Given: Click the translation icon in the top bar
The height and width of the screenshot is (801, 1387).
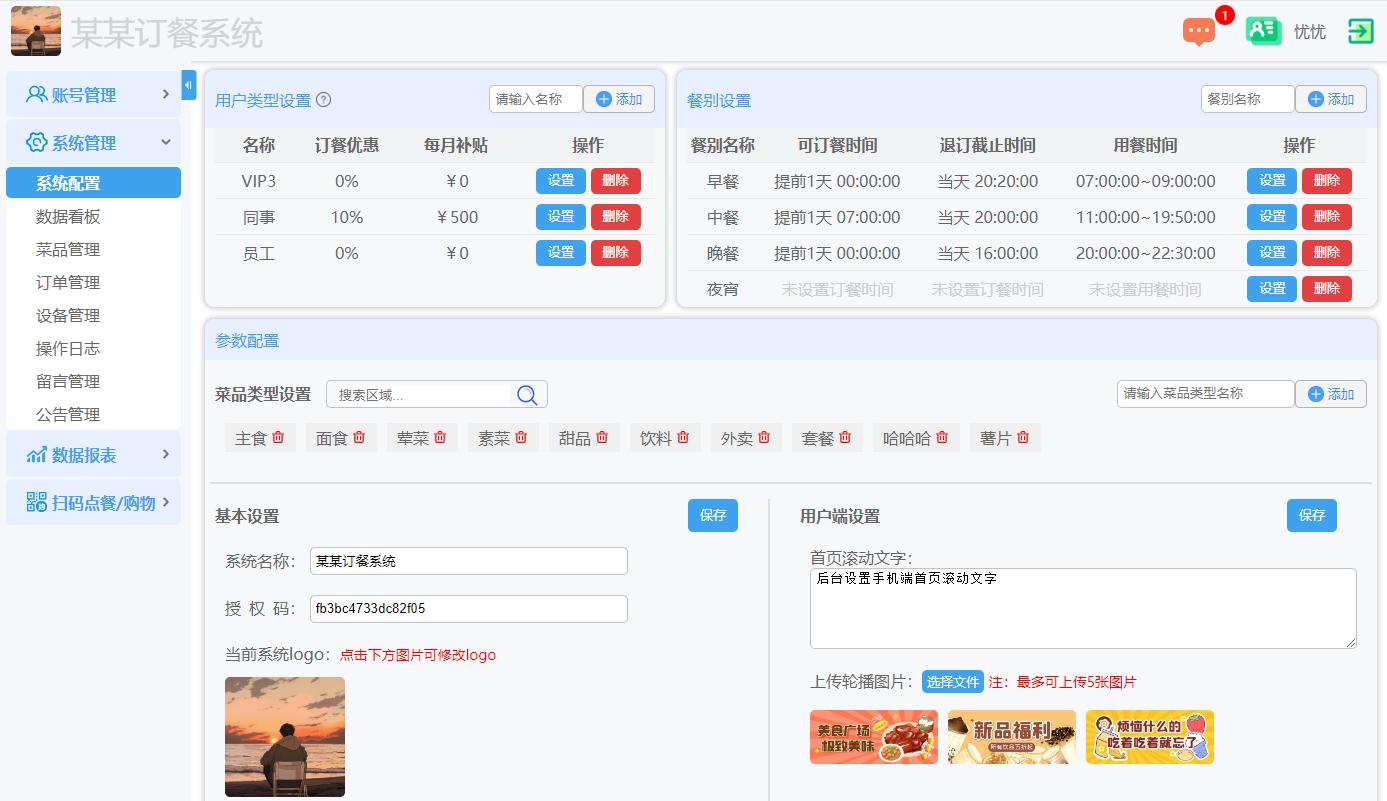Looking at the screenshot, I should (x=1263, y=31).
